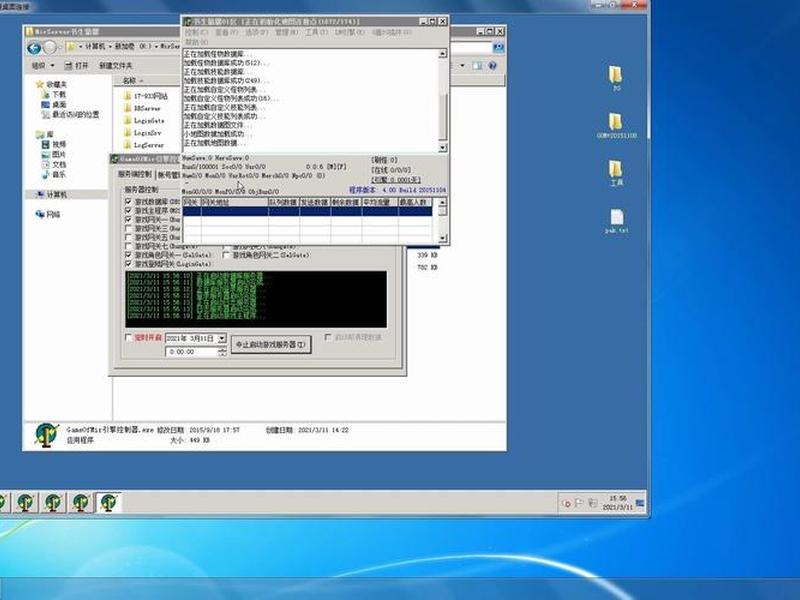Click the 0:00:00 time input field
Image resolution: width=800 pixels, height=600 pixels.
pyautogui.click(x=192, y=352)
